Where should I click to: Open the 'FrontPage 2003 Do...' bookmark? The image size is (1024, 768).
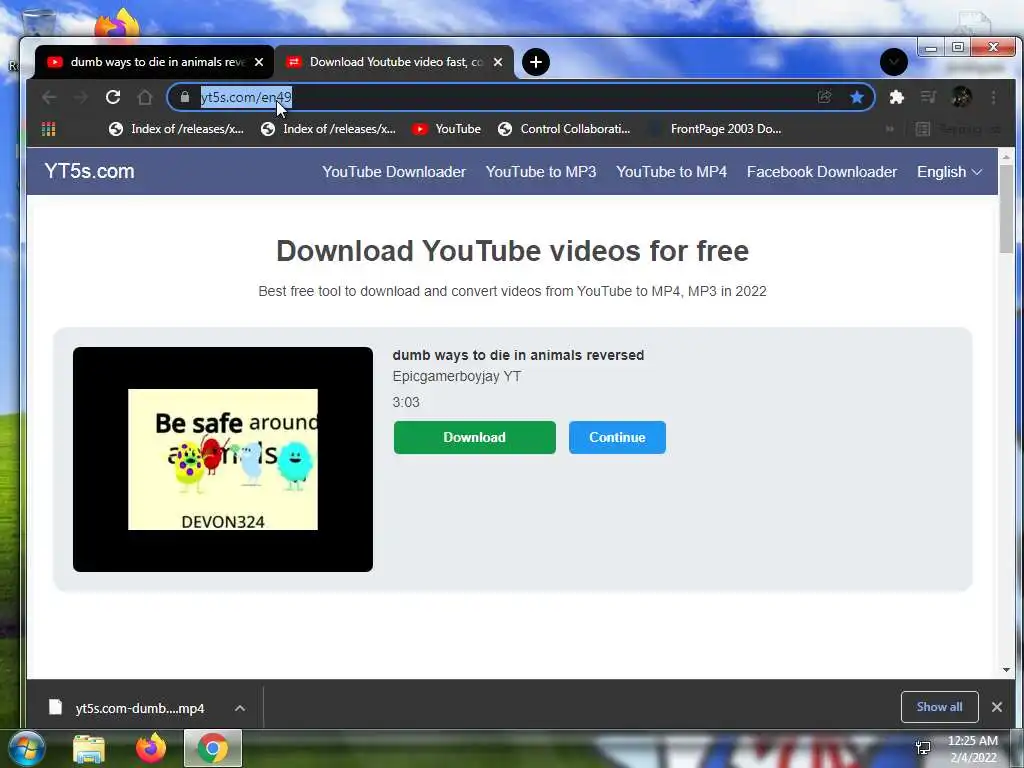[714, 129]
